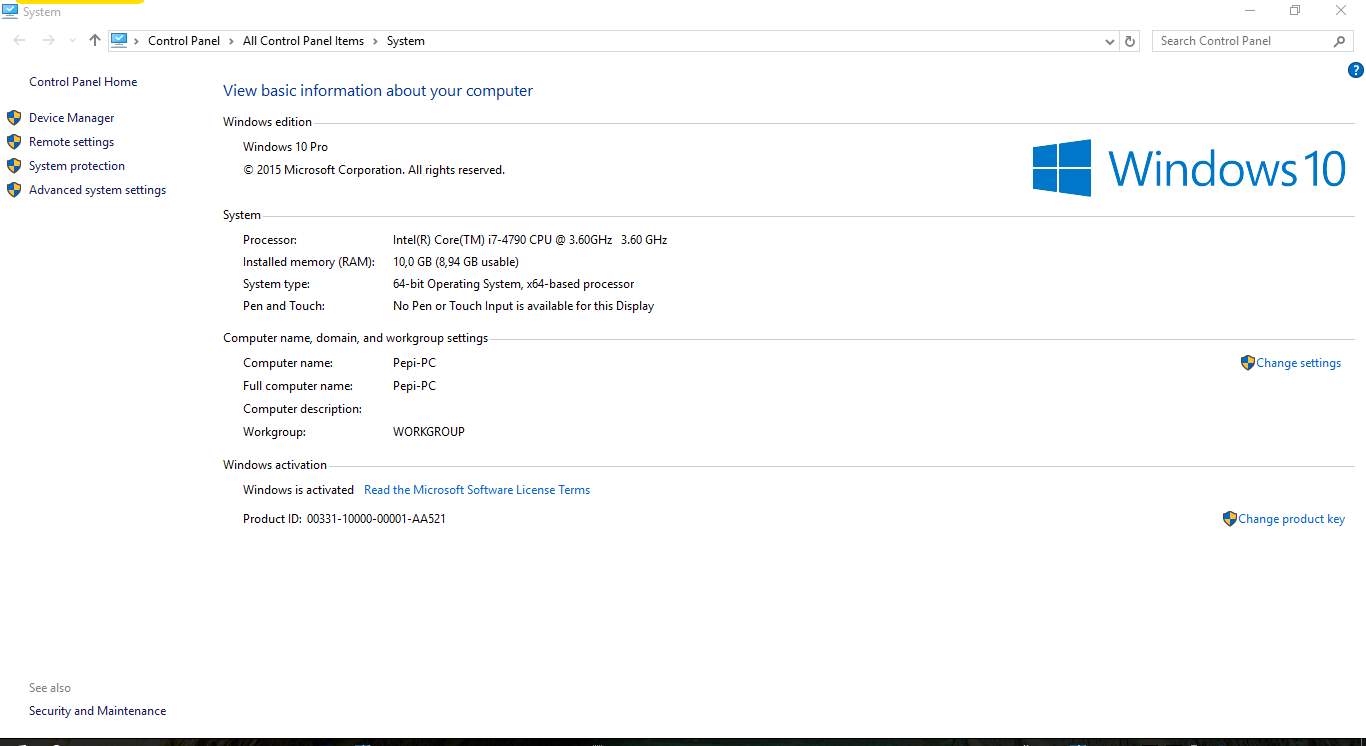Refresh the System page
The height and width of the screenshot is (746, 1366).
[x=1130, y=41]
